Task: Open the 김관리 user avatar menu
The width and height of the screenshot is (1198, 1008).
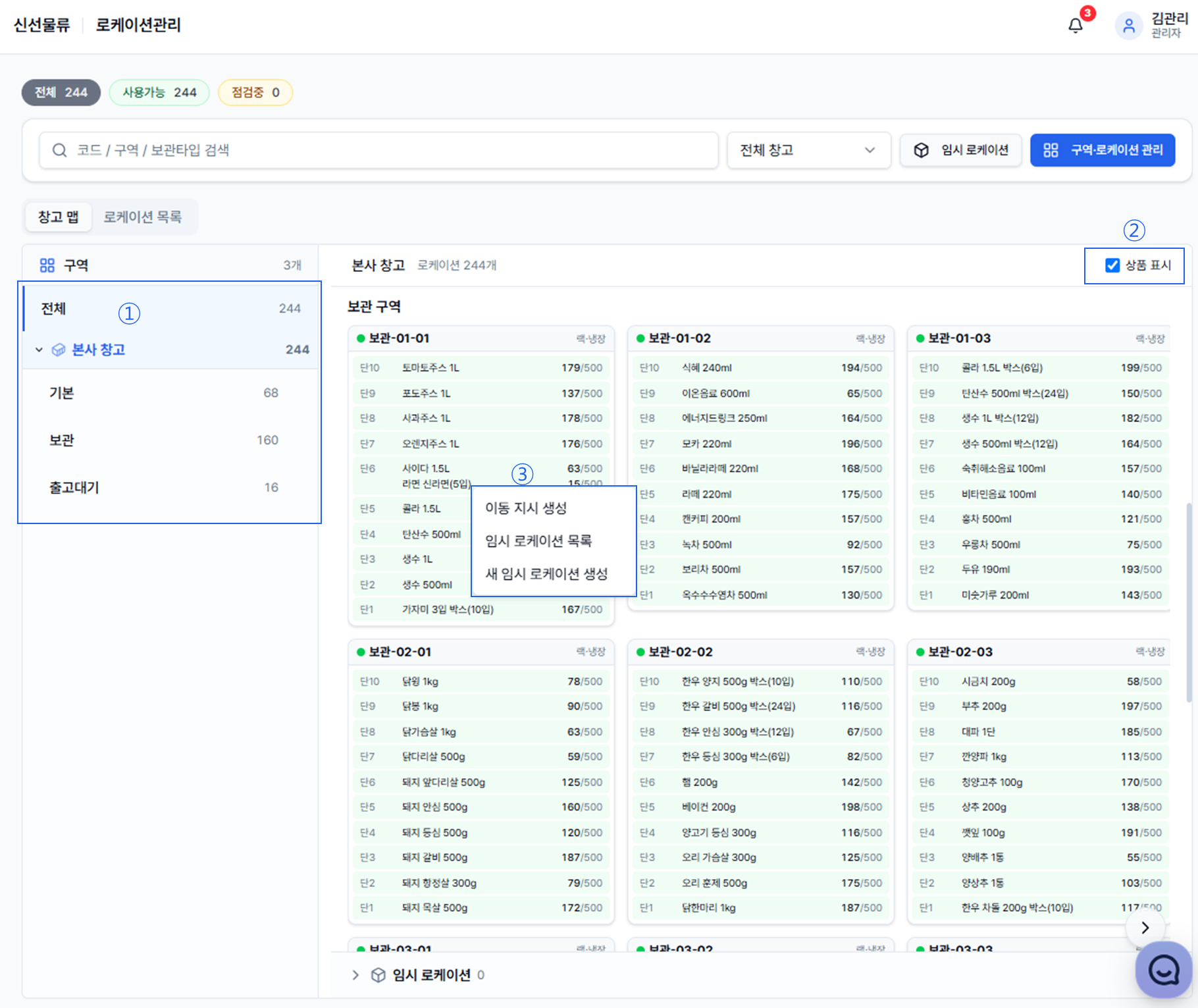Action: click(x=1128, y=26)
